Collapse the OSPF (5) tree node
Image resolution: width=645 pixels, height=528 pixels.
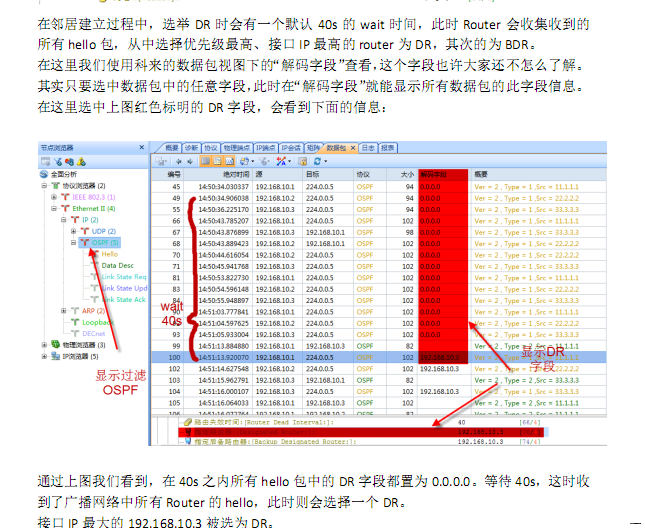click(74, 243)
